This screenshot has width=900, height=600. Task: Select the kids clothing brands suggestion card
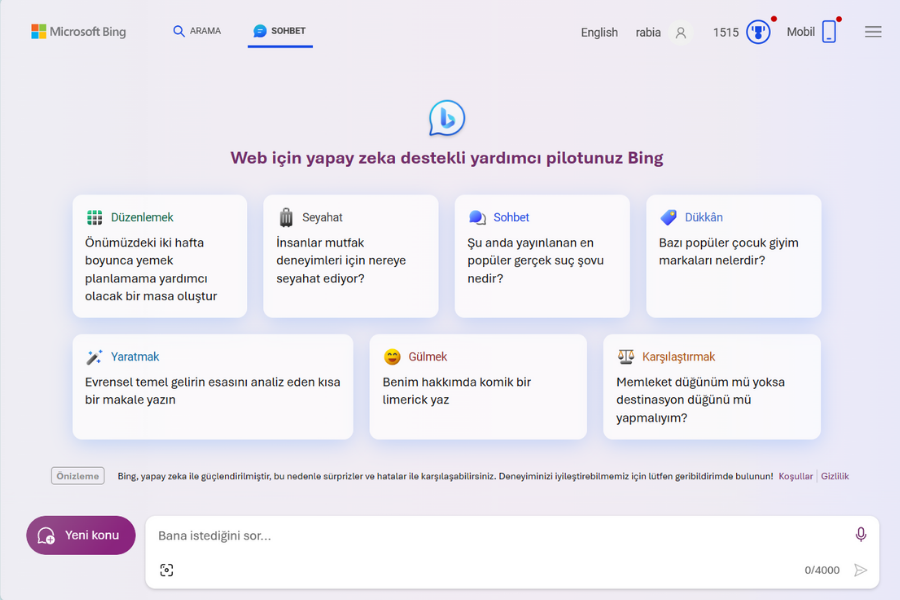tap(734, 256)
